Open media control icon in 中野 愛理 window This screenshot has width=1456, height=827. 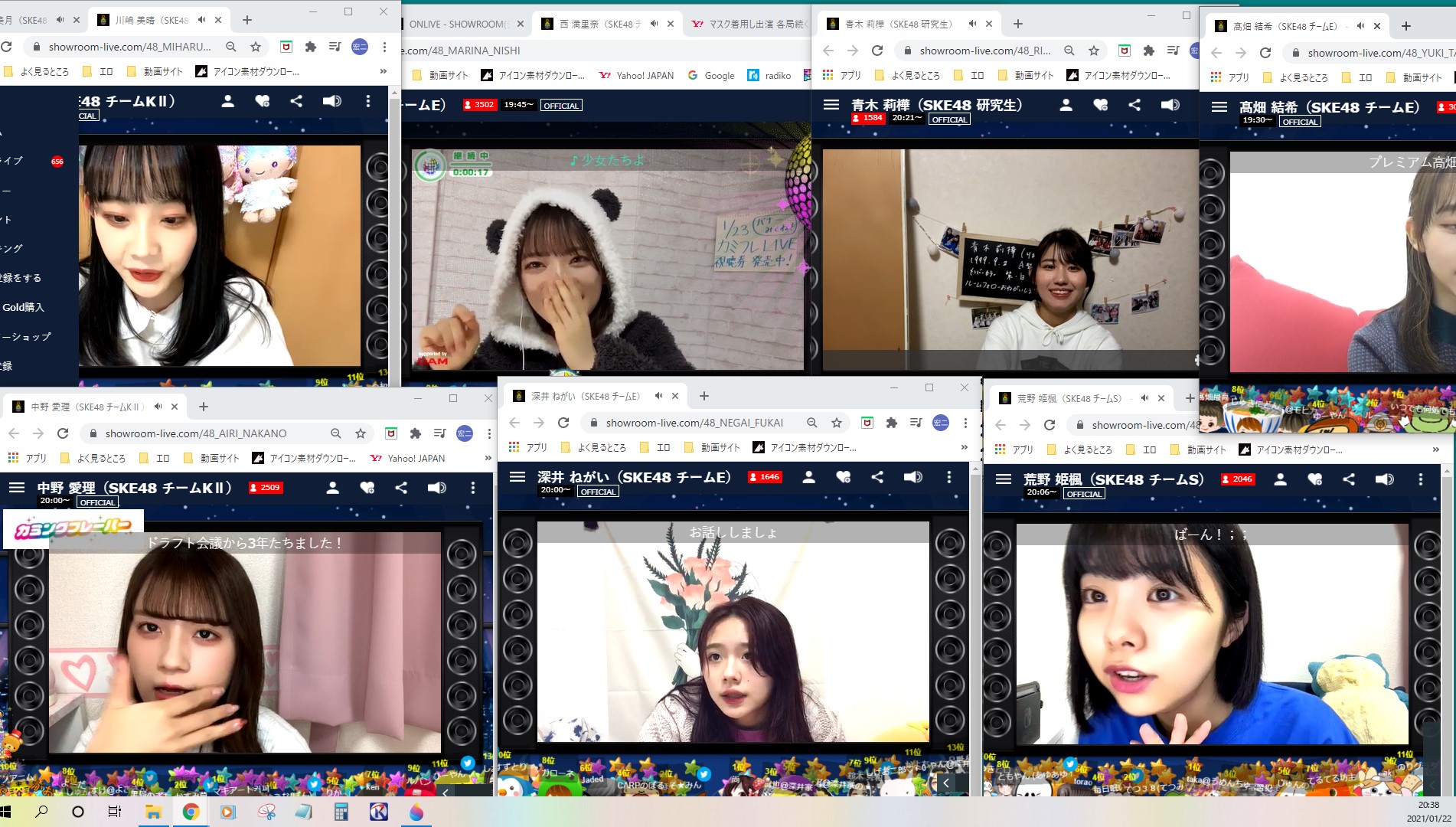pyautogui.click(x=439, y=433)
